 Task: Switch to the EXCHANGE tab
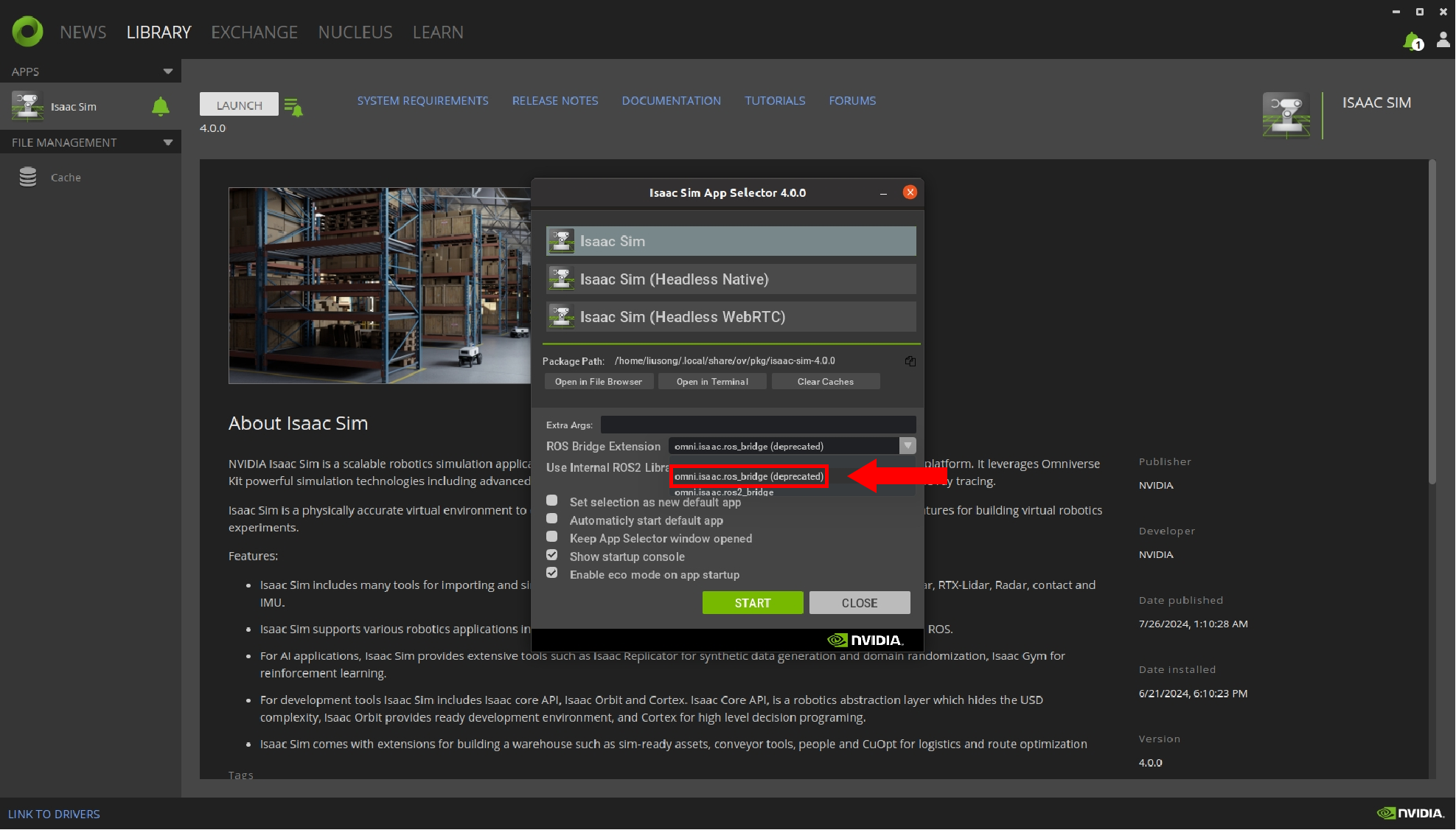[254, 32]
